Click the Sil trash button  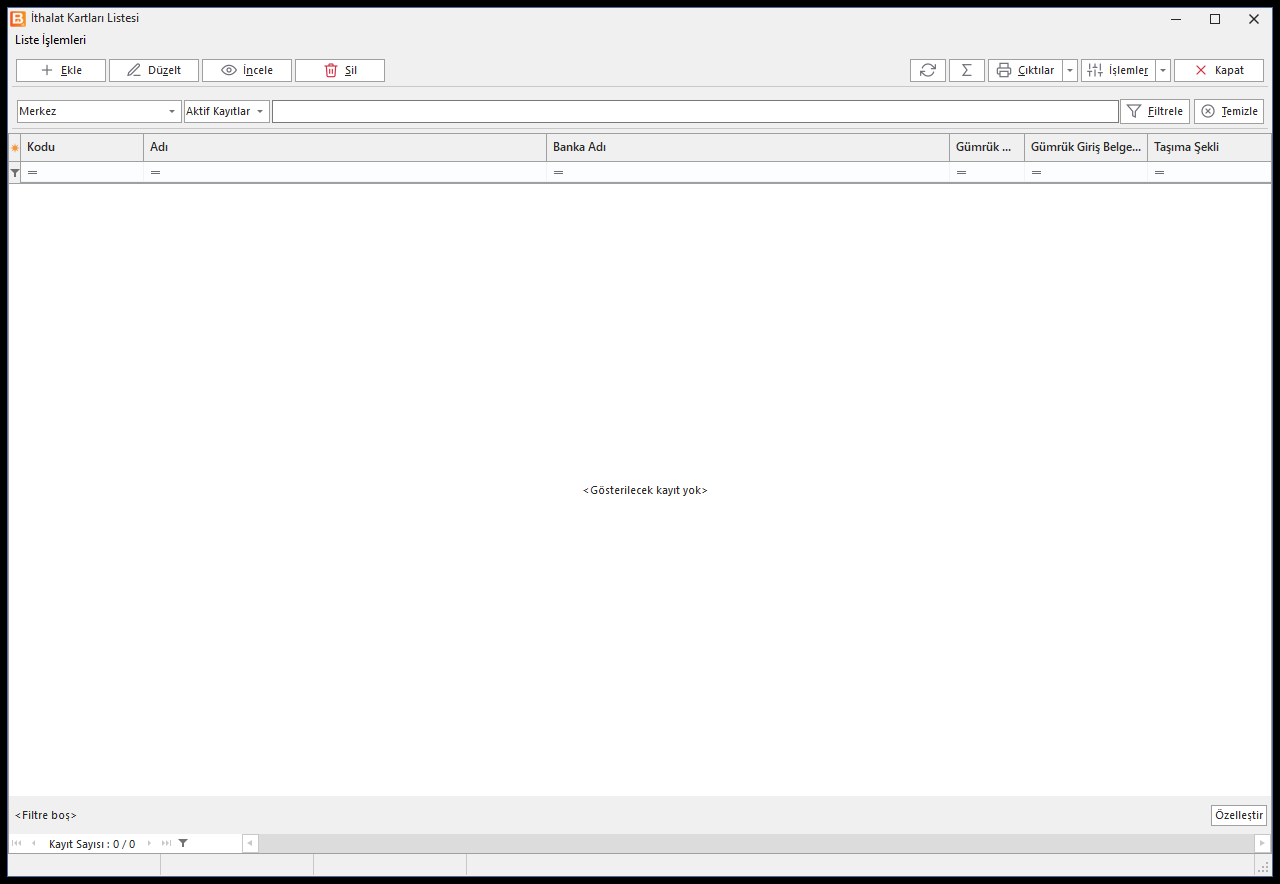click(340, 70)
